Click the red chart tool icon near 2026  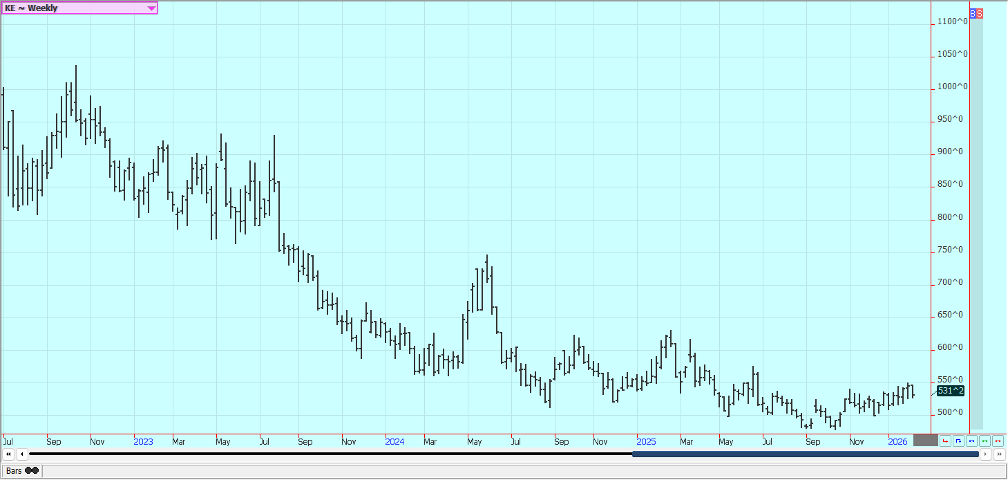point(945,440)
